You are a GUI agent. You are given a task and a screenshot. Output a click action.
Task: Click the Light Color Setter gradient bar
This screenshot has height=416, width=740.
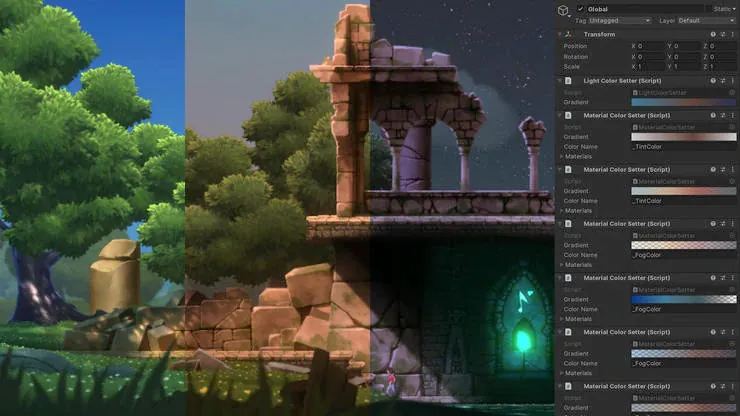[683, 102]
